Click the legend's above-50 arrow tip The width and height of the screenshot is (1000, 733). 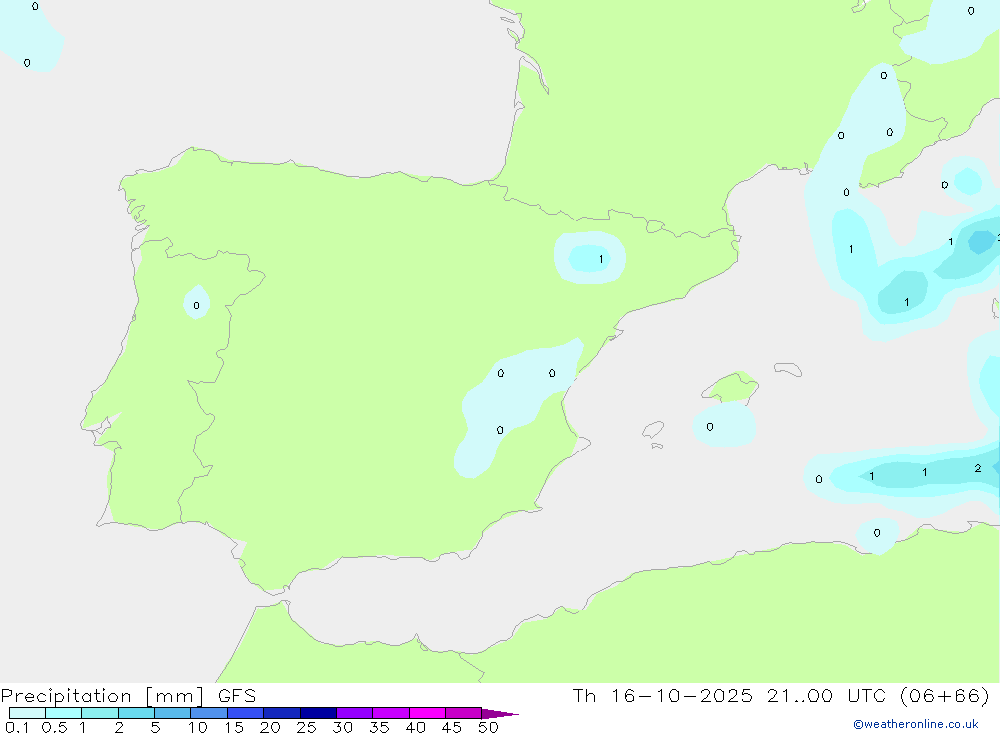pos(500,714)
